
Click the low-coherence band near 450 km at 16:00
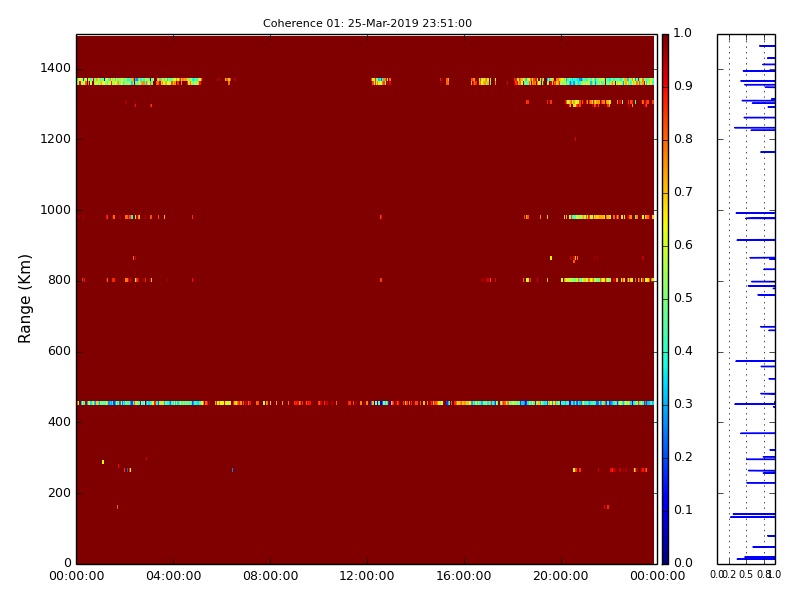pos(464,403)
